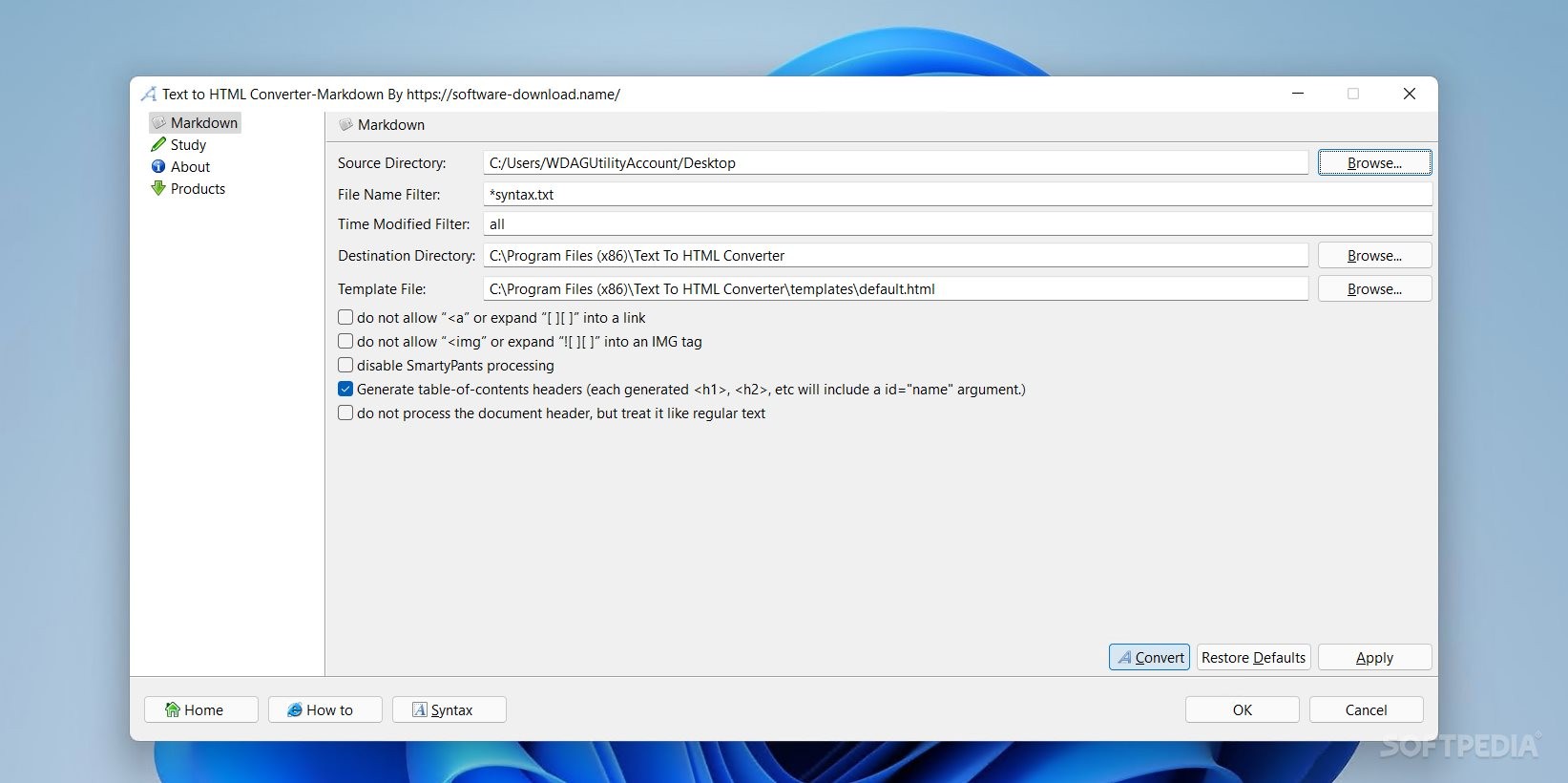Image resolution: width=1568 pixels, height=783 pixels.
Task: Browse for the Source Directory
Action: pos(1374,163)
